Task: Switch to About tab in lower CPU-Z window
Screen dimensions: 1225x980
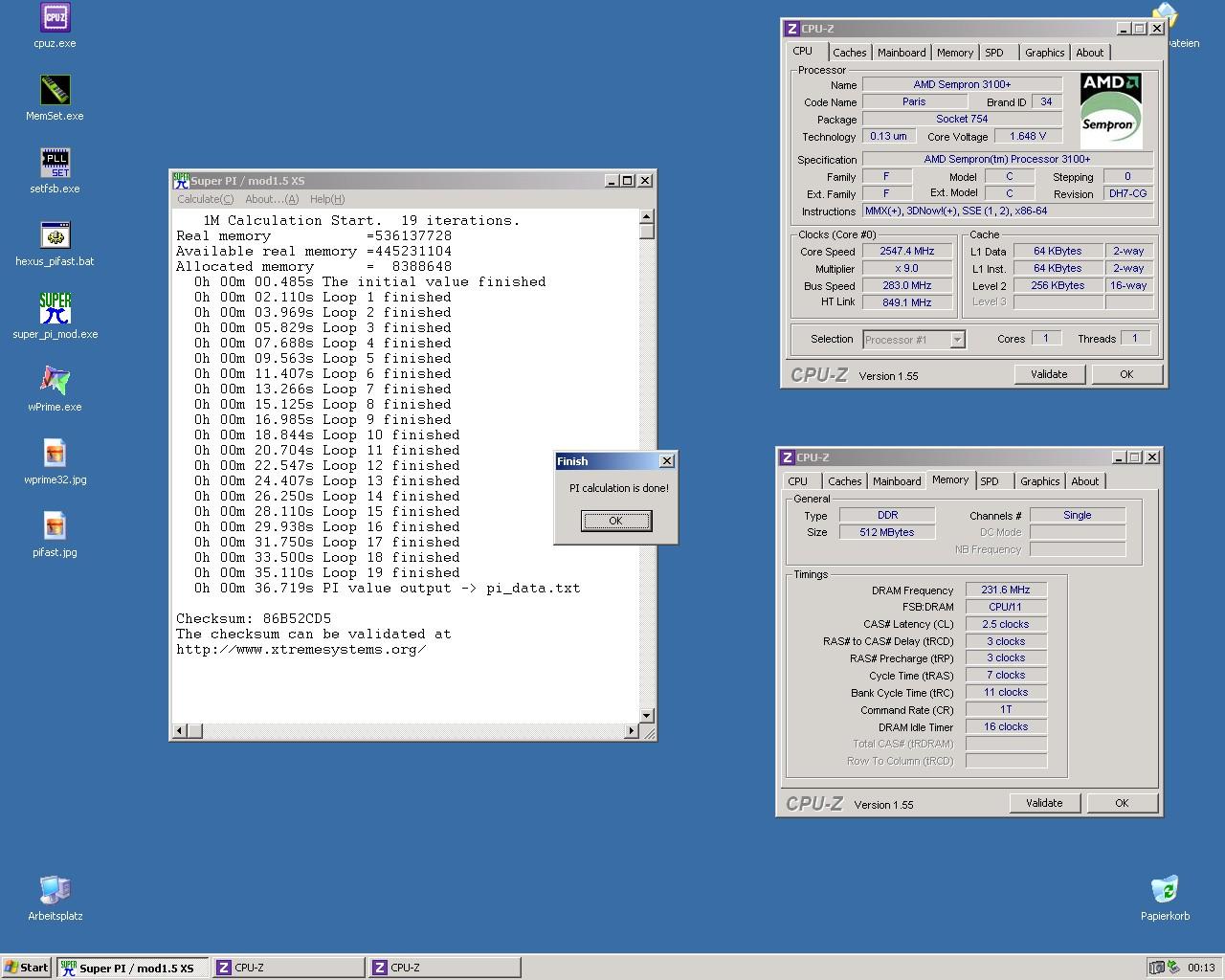Action: (x=1084, y=481)
